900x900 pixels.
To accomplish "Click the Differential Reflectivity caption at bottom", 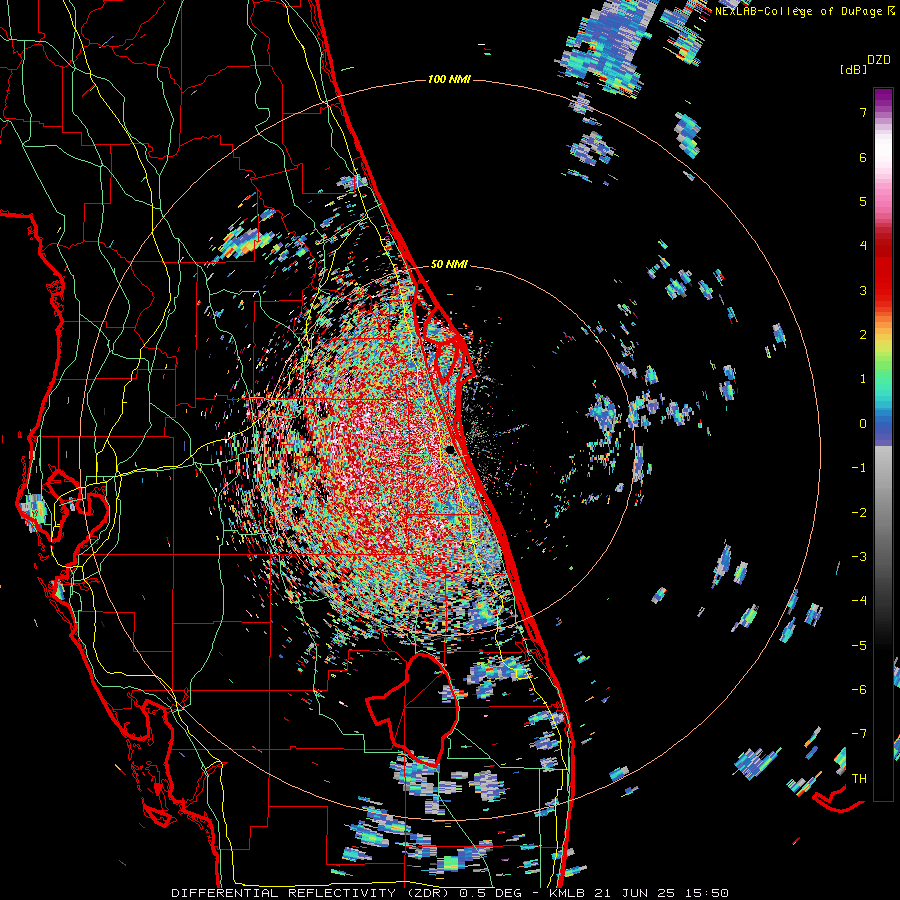I will click(x=450, y=893).
